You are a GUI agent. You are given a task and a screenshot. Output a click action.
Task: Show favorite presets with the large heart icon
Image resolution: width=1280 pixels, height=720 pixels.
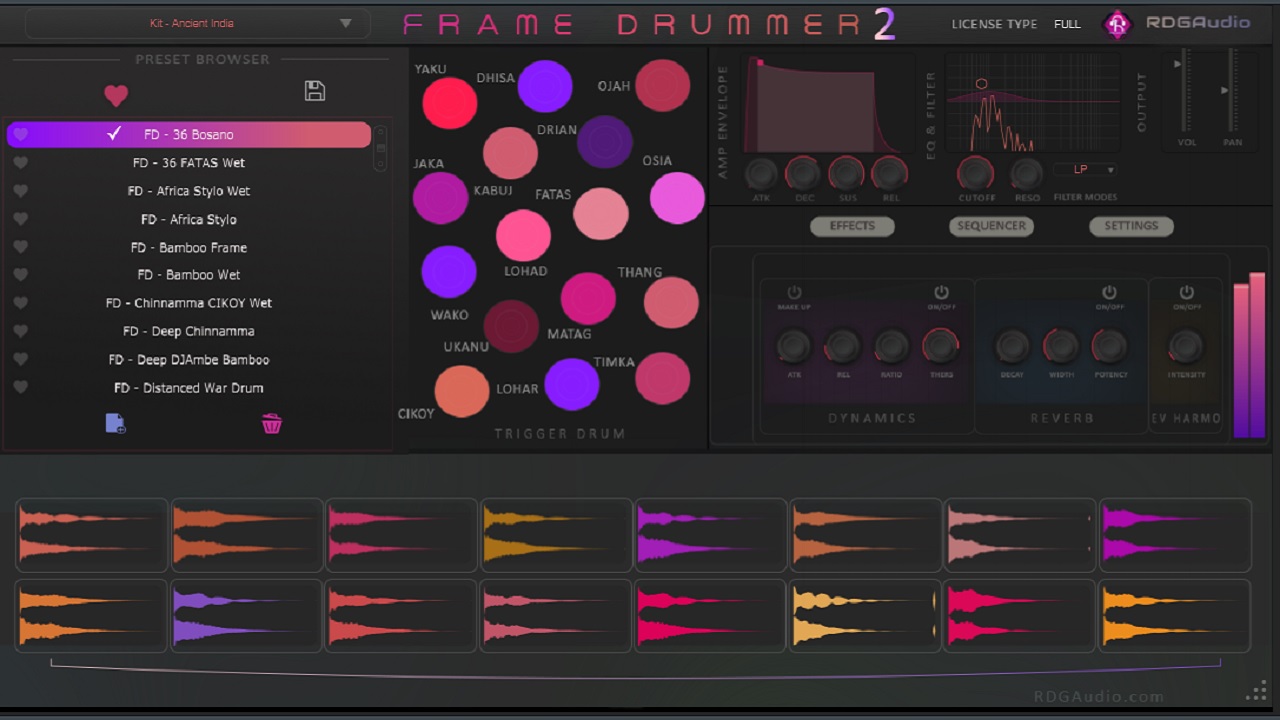click(x=116, y=95)
